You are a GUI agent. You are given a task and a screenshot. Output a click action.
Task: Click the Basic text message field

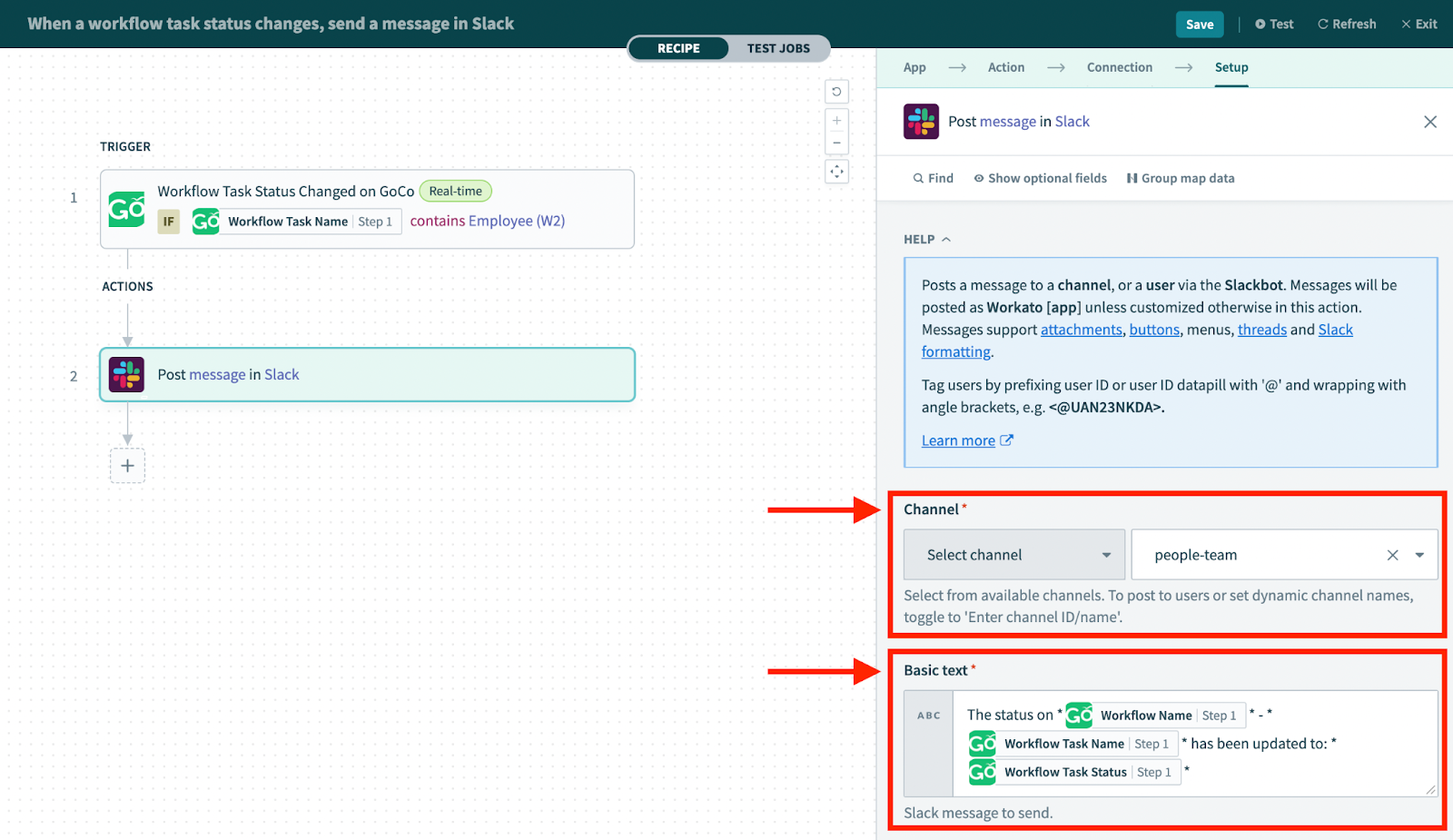pos(1195,744)
